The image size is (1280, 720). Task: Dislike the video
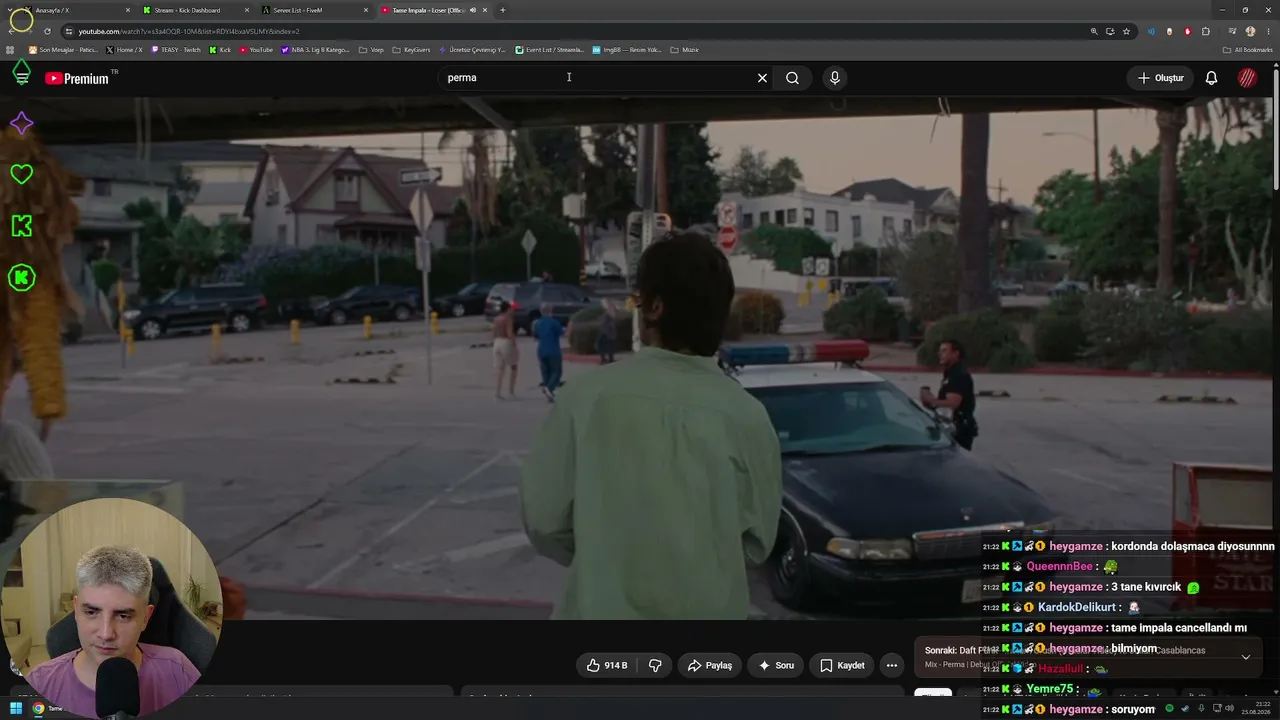coord(656,665)
